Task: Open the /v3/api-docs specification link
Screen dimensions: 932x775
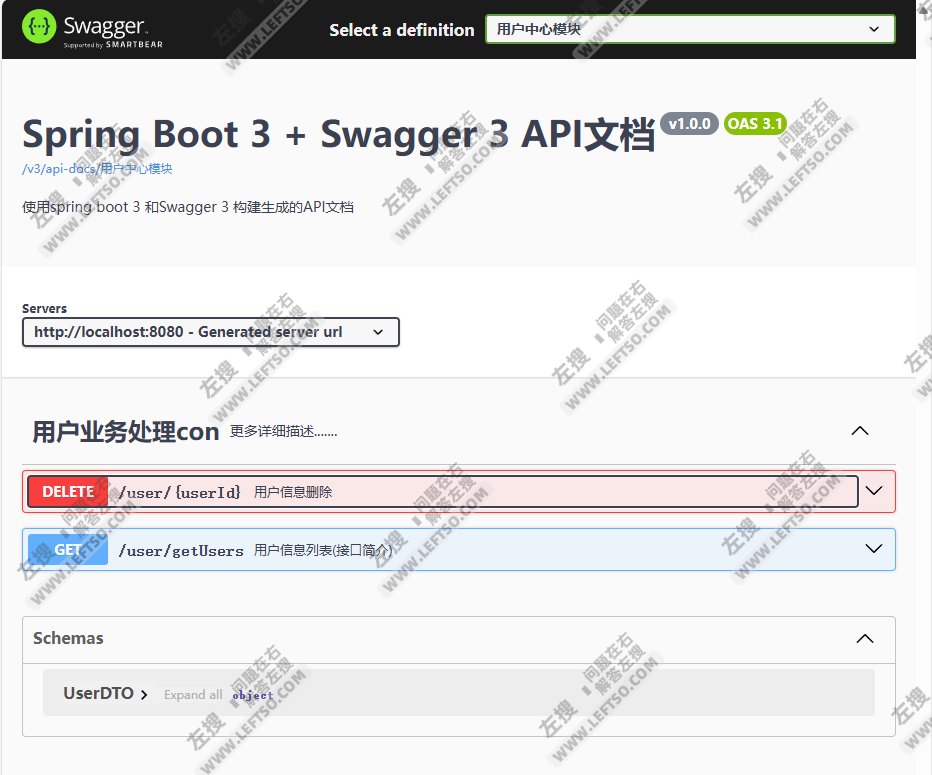Action: (94, 169)
